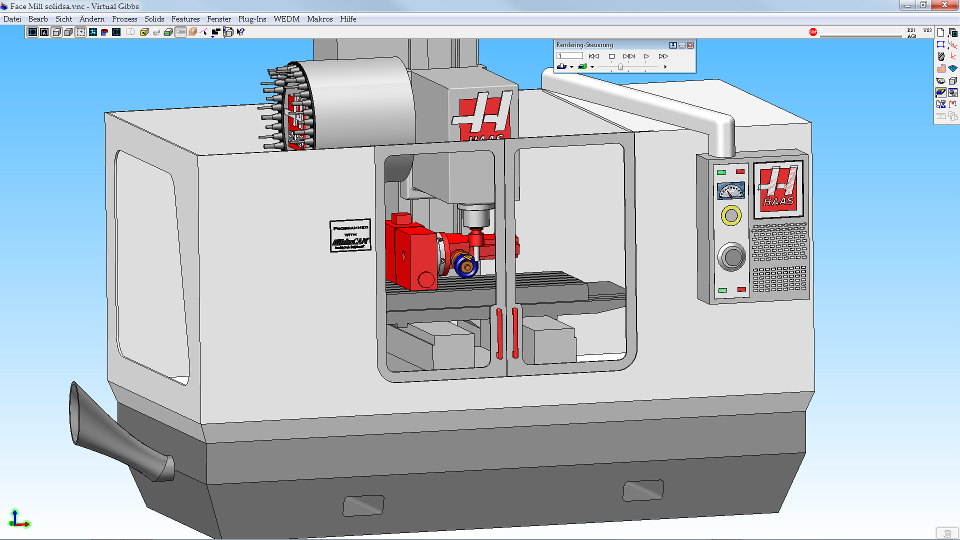Click the red coordinate system palette icon
The height and width of the screenshot is (540, 960).
(x=953, y=56)
